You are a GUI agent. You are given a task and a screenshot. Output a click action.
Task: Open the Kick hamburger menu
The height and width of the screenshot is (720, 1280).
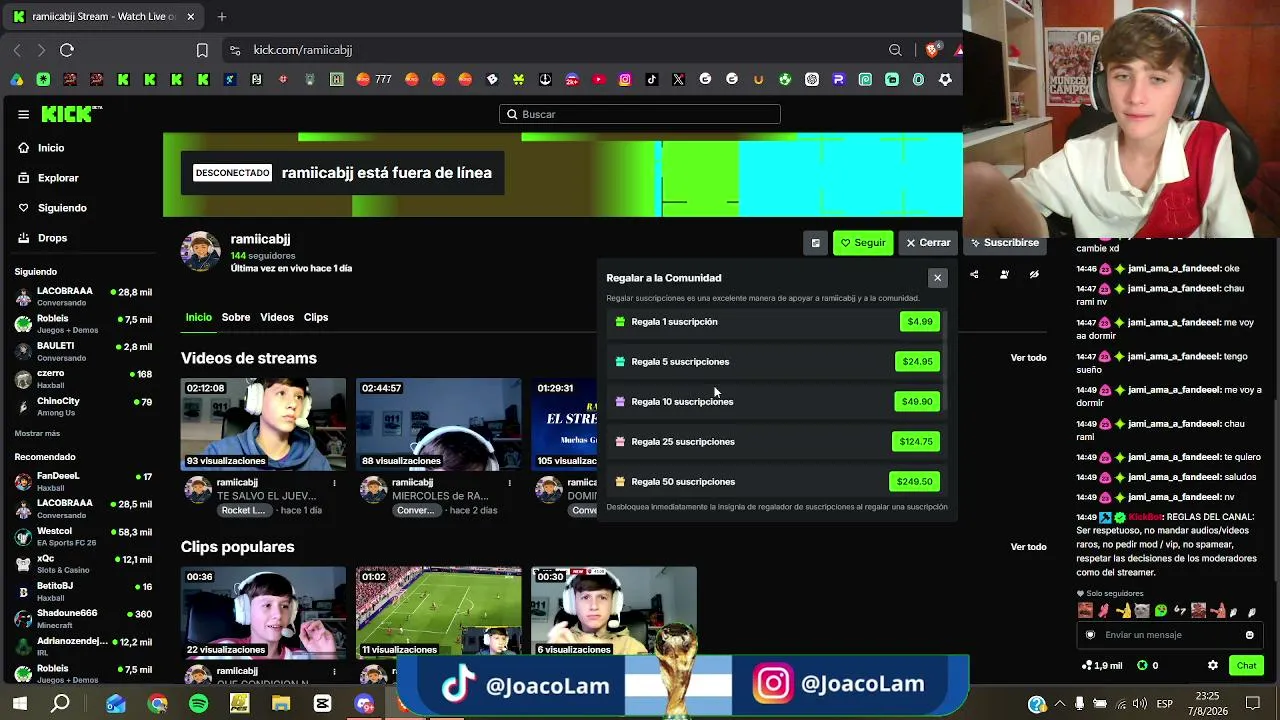(x=23, y=114)
